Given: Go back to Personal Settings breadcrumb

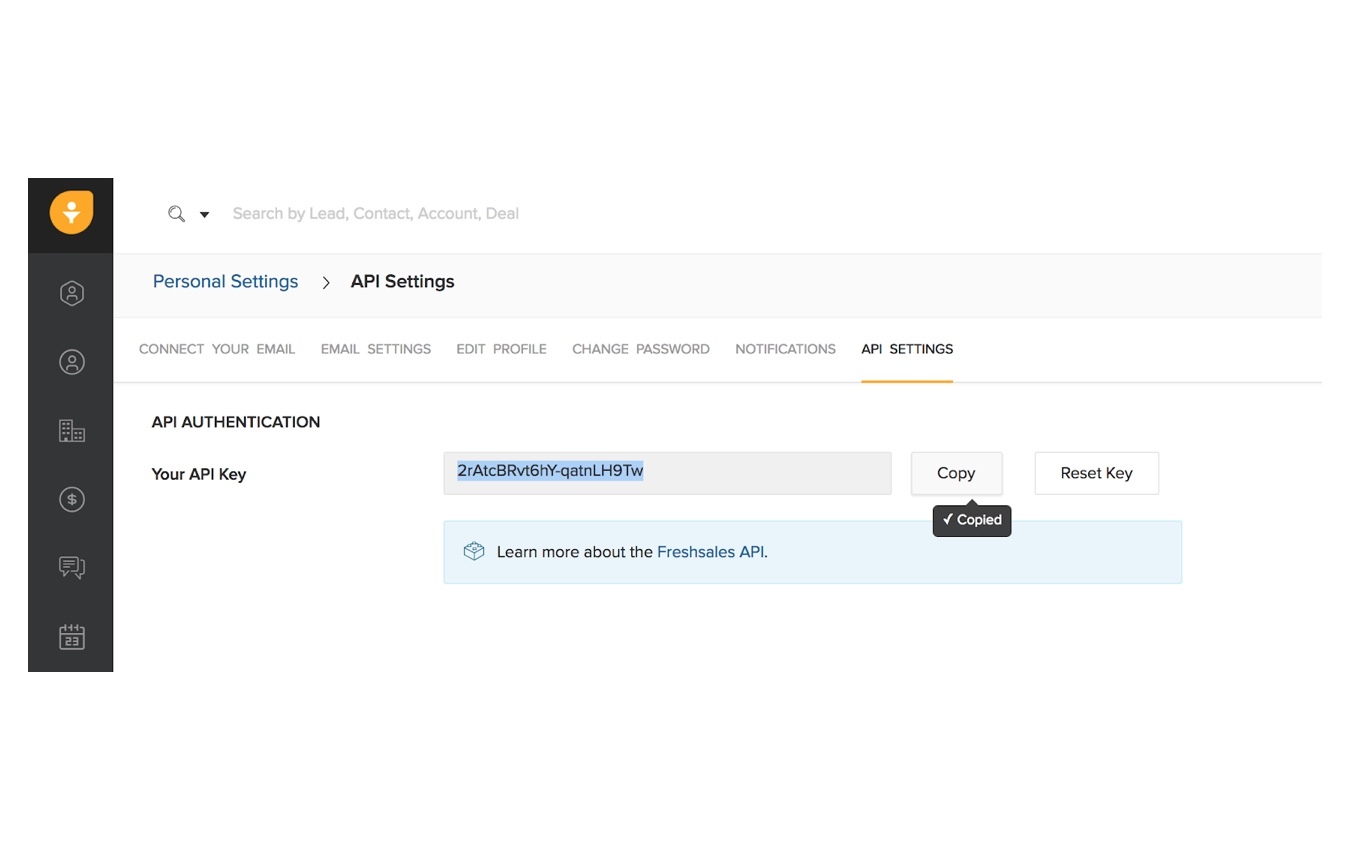Looking at the screenshot, I should click(225, 282).
